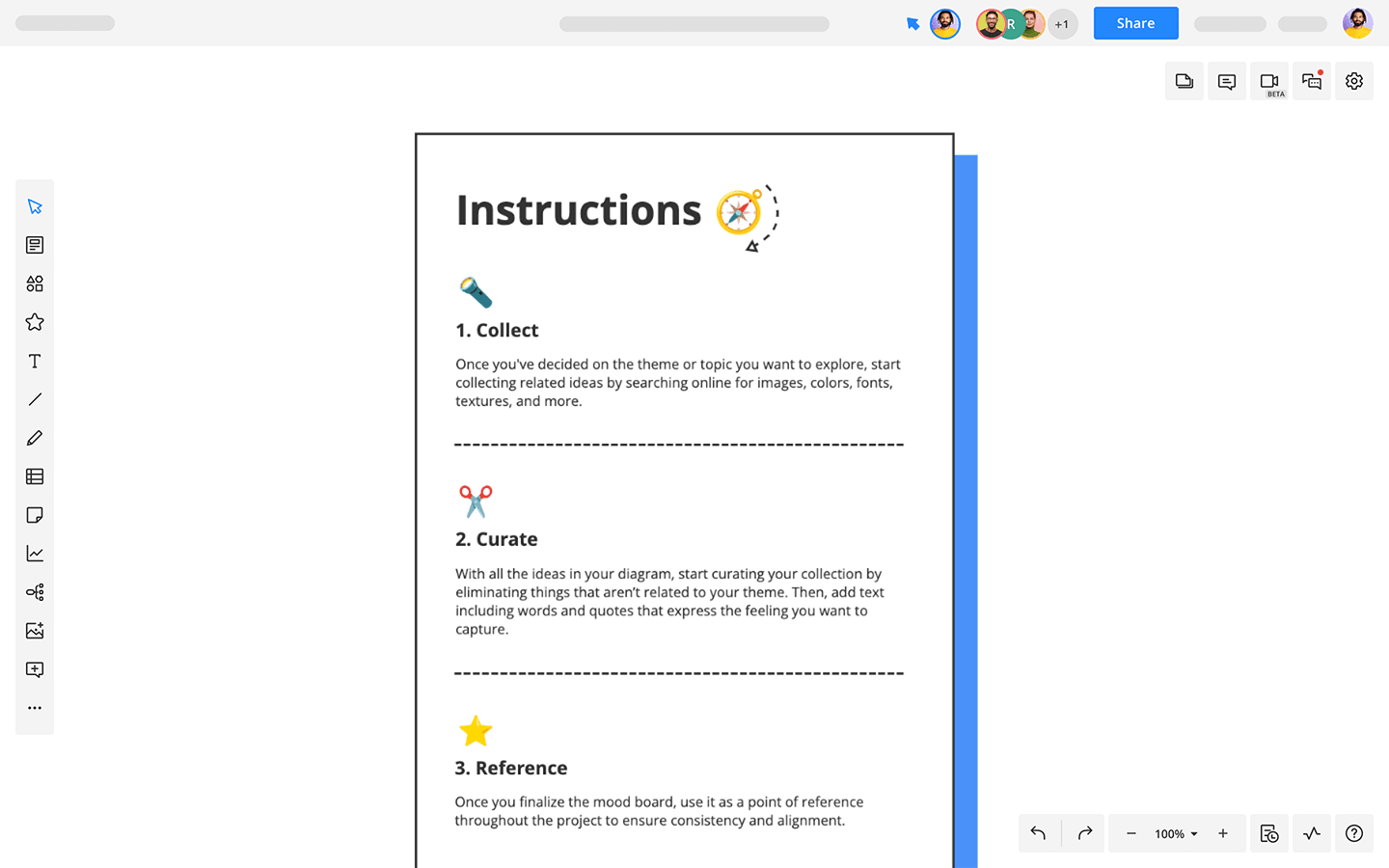Click the paragraph starting 'Once you finalize'
Screen dimensions: 1389x868
click(659, 811)
